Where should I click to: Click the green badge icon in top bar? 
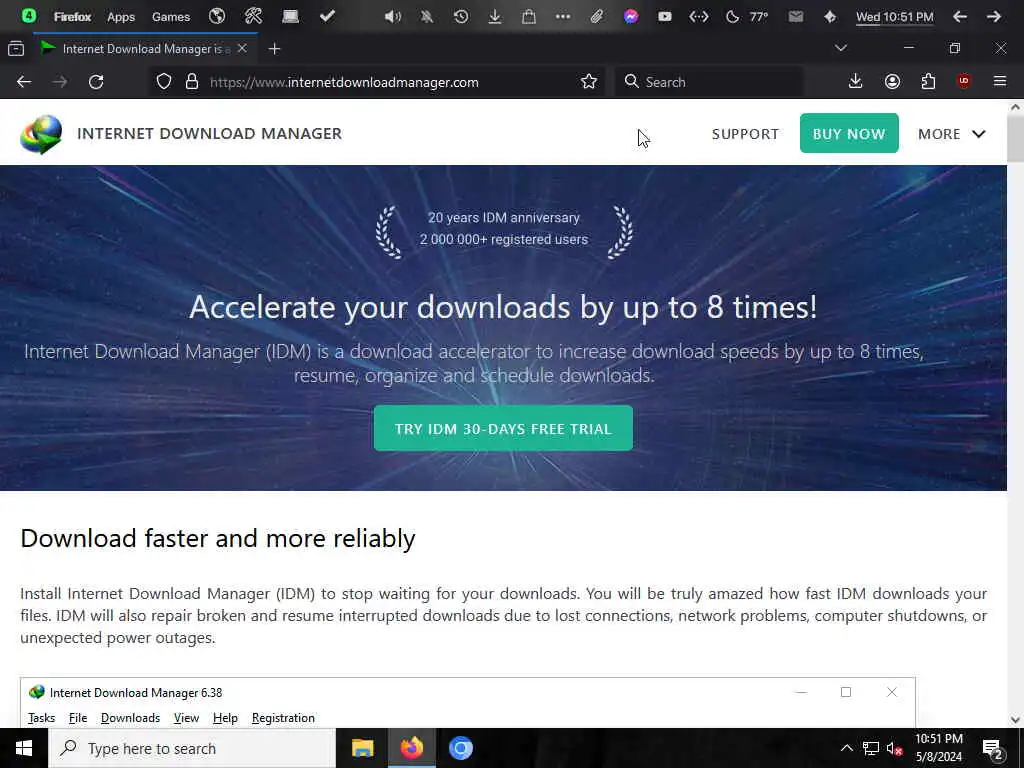point(29,16)
